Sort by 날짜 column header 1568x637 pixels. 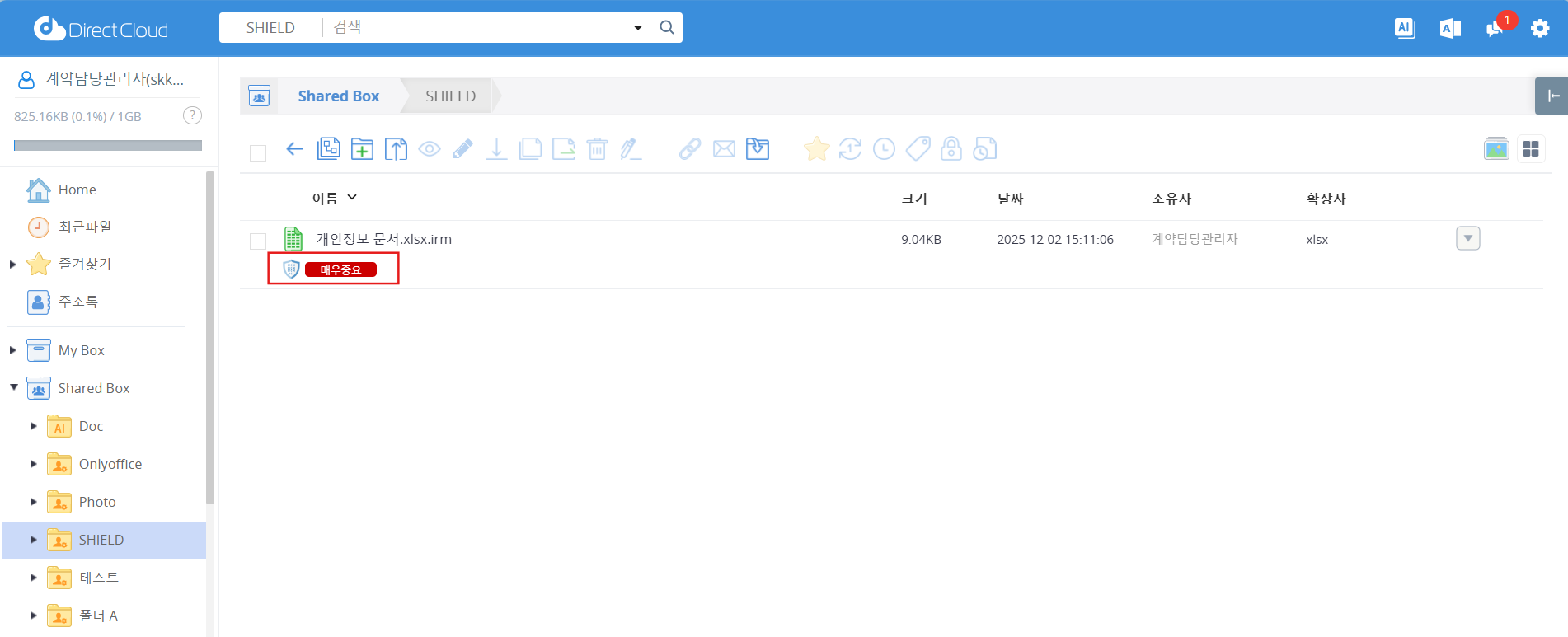[x=1010, y=199]
